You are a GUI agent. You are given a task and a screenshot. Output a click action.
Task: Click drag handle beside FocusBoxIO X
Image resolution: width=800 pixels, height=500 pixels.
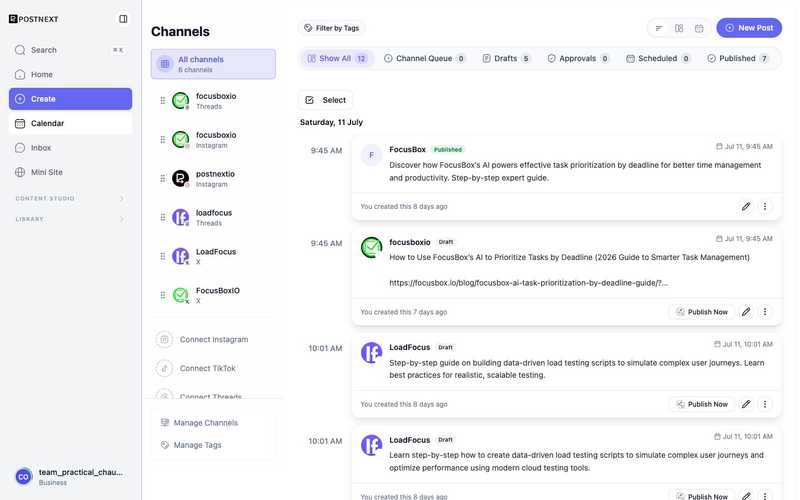pos(163,295)
